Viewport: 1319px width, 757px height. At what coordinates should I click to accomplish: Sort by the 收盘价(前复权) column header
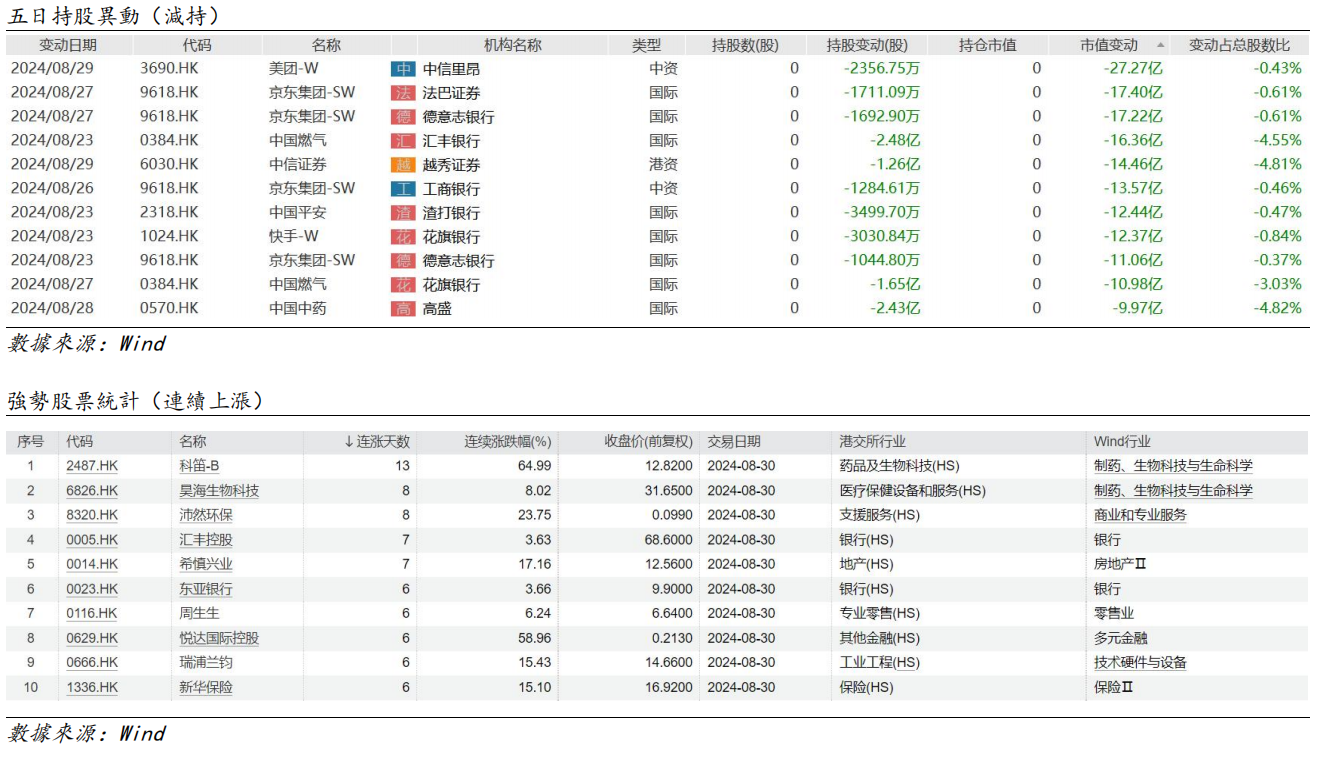pyautogui.click(x=648, y=442)
